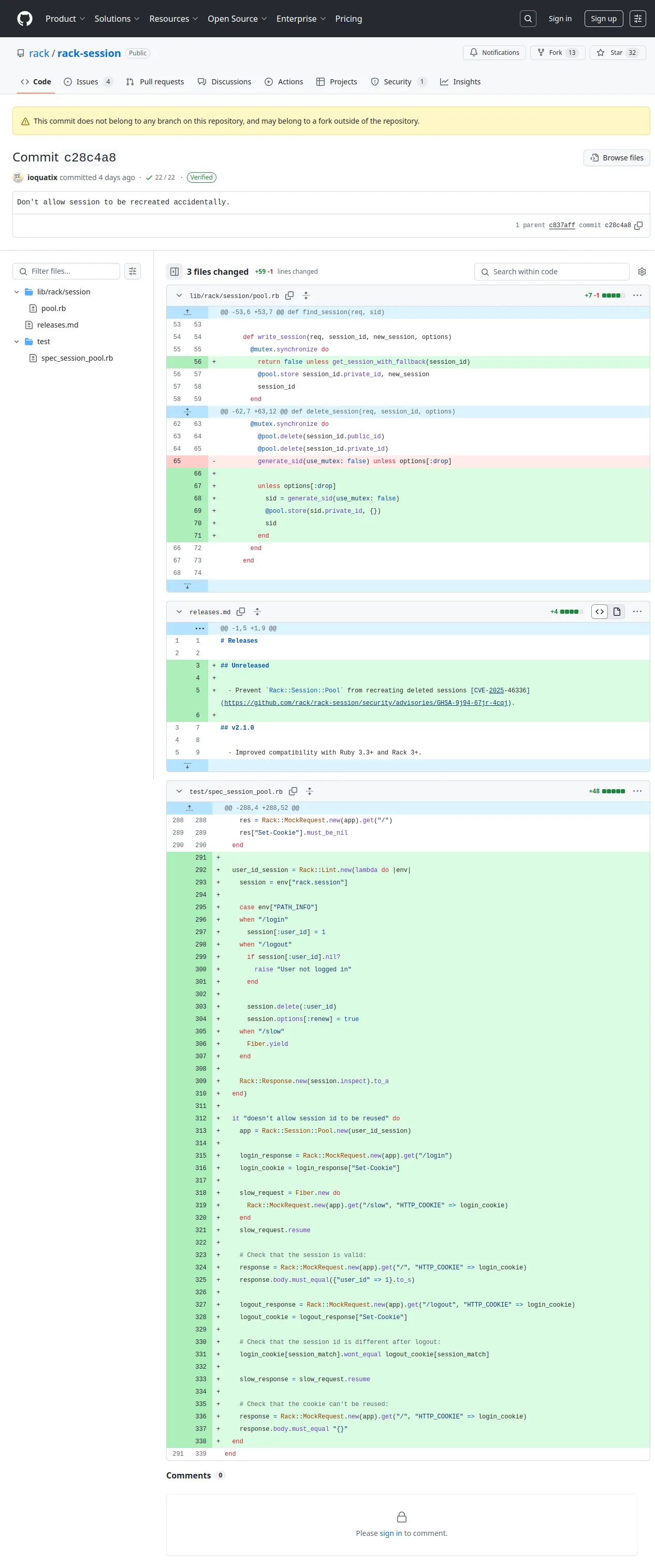Select pool.rb in file tree
Viewport: 655px width, 1568px height.
[54, 308]
